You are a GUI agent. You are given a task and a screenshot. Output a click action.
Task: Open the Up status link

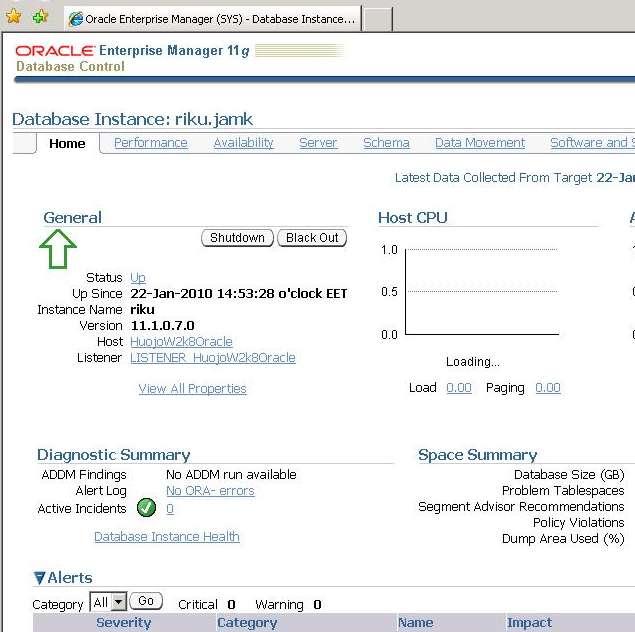coord(138,277)
